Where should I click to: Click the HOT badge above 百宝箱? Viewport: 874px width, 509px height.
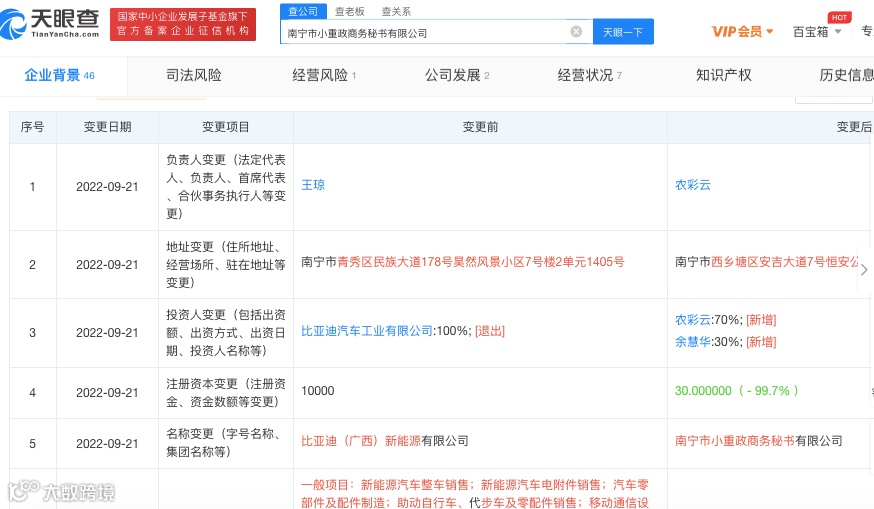tap(839, 17)
